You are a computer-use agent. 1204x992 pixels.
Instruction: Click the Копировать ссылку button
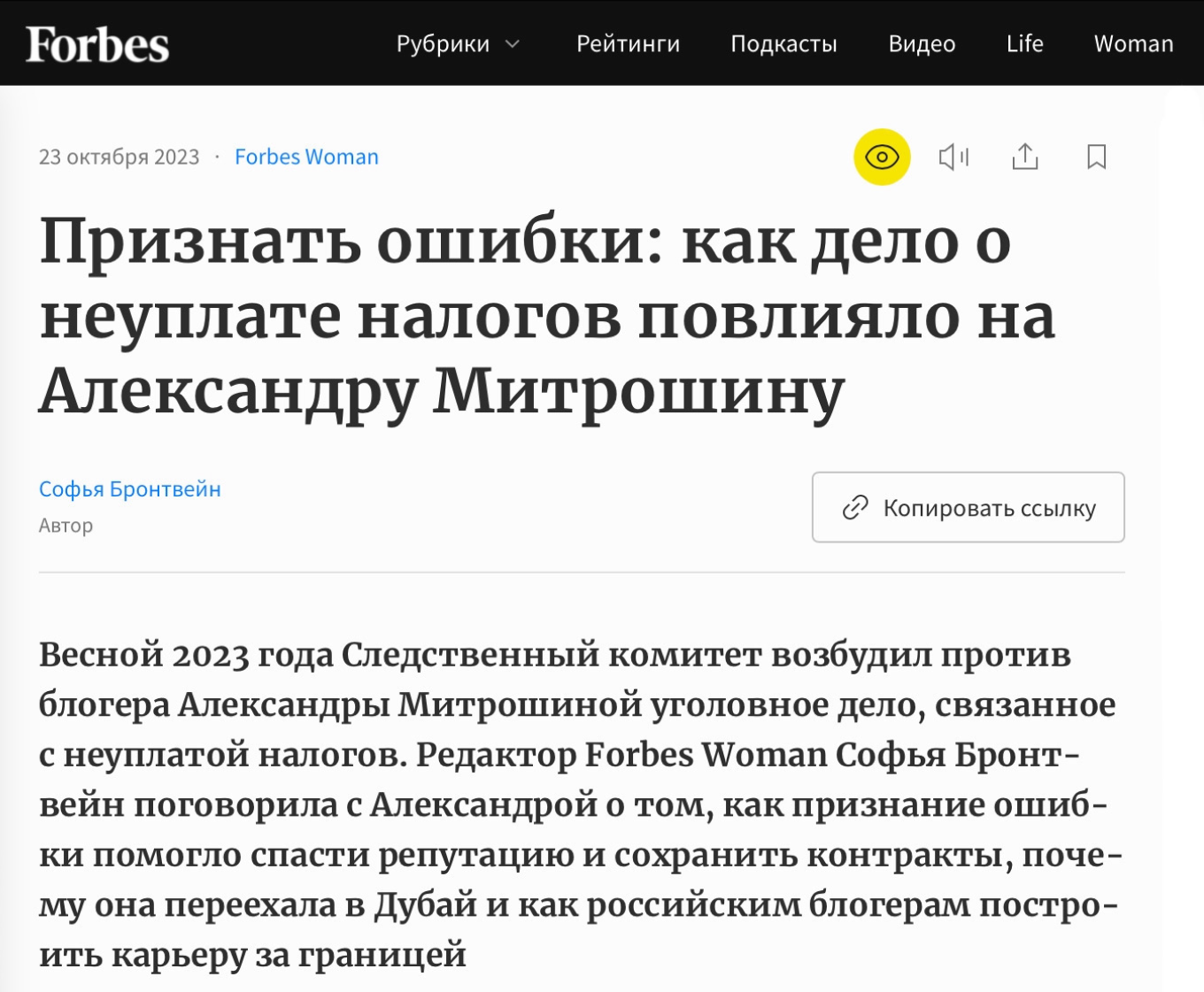tap(968, 507)
